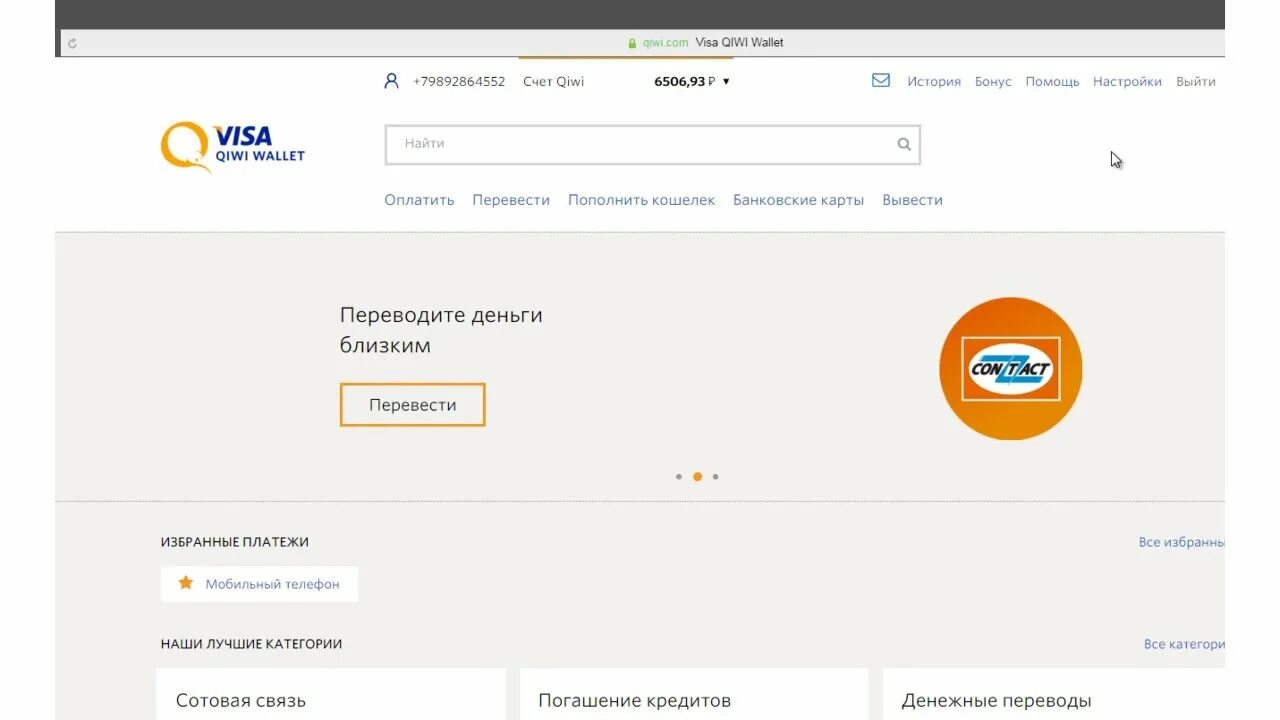Screen dimensions: 1280x720
Task: Open the Денежные переводы category card
Action: pos(1053,694)
